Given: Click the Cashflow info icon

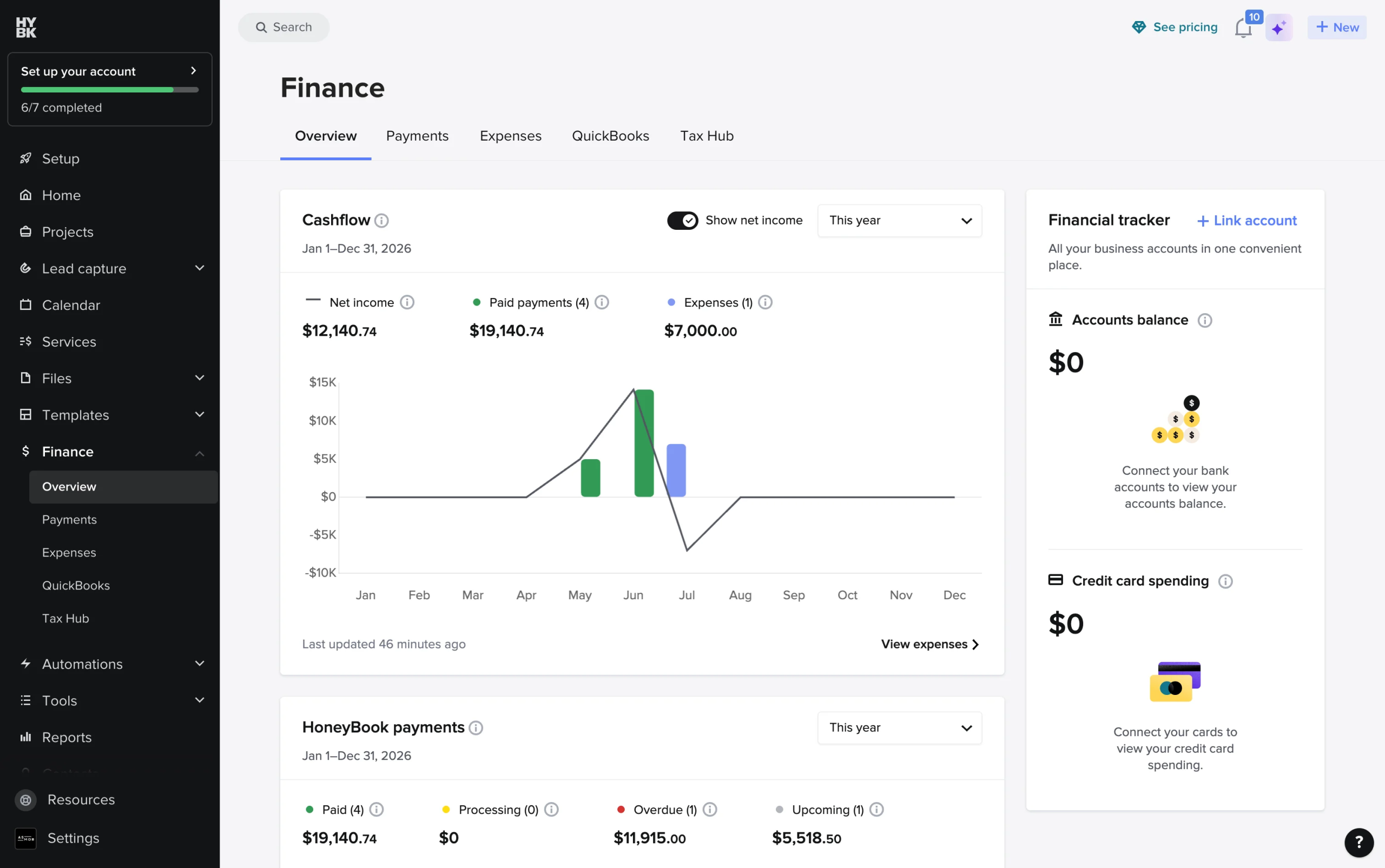Looking at the screenshot, I should point(381,221).
